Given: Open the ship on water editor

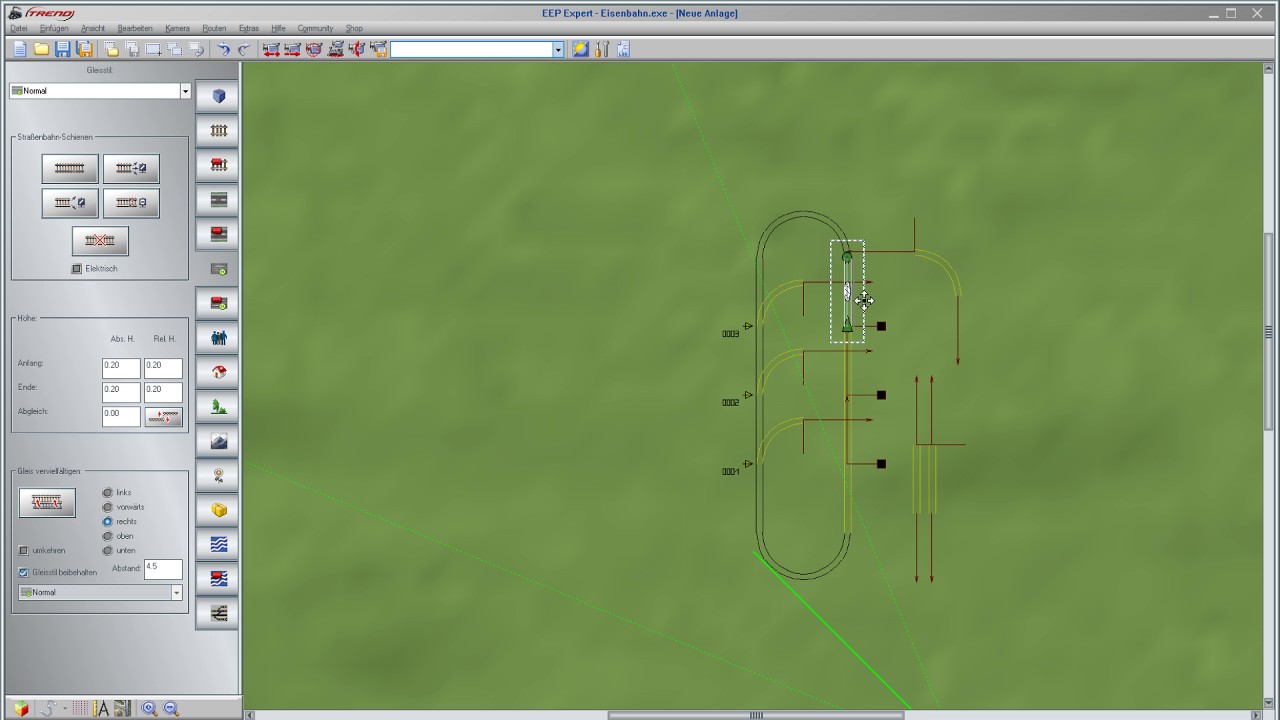Looking at the screenshot, I should tap(217, 579).
